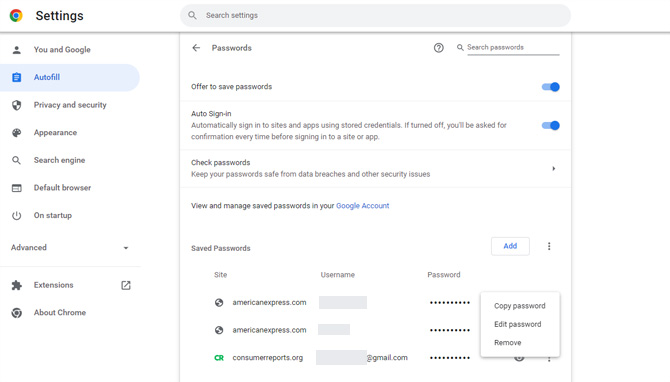Click the Default browser window icon
670x382 pixels.
click(17, 188)
